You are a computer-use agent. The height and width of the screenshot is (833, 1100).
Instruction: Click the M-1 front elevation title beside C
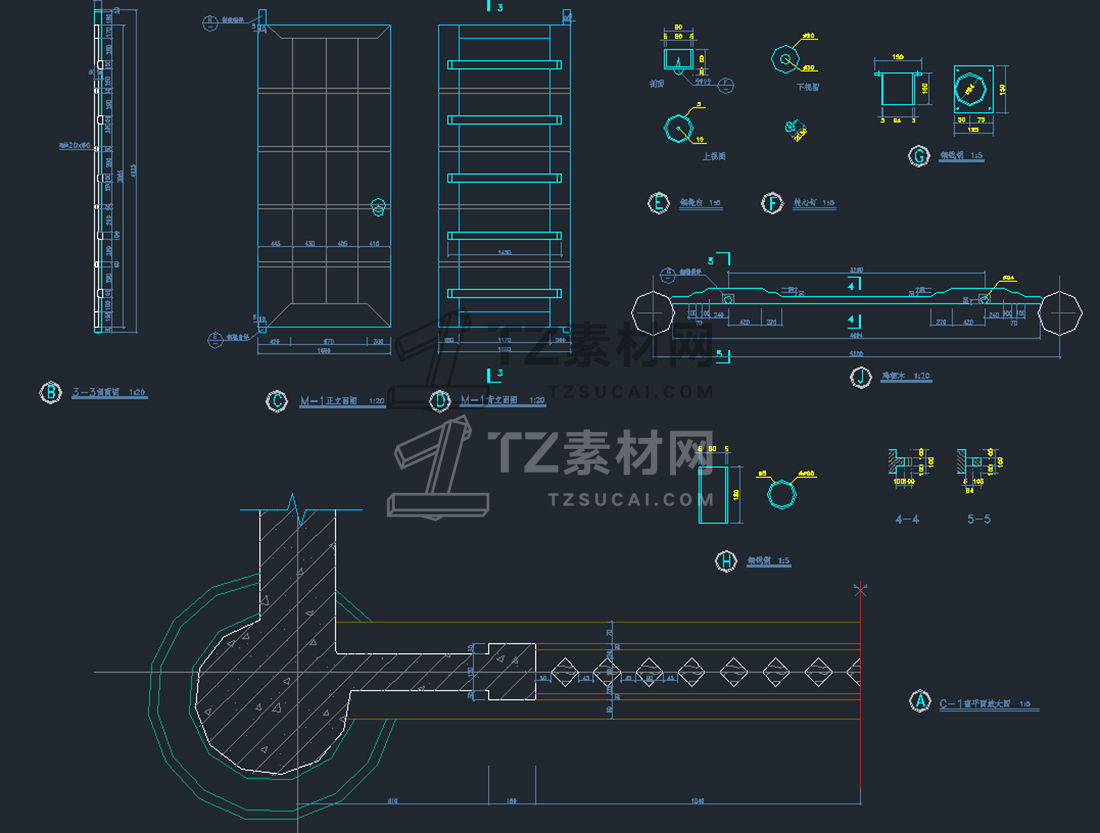(x=342, y=401)
